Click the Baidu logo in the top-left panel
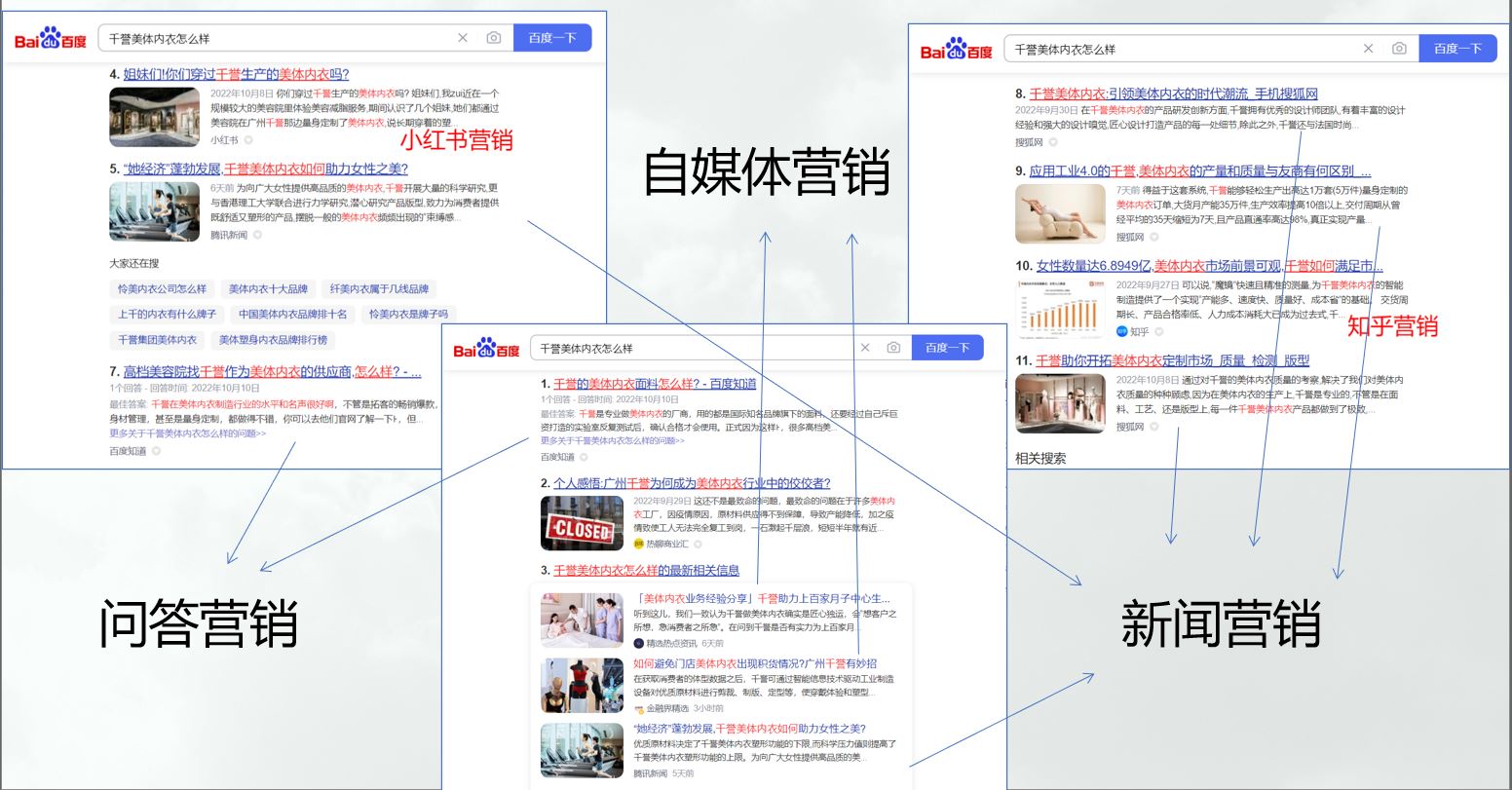Screen dimensions: 1512x790 pyautogui.click(x=51, y=39)
